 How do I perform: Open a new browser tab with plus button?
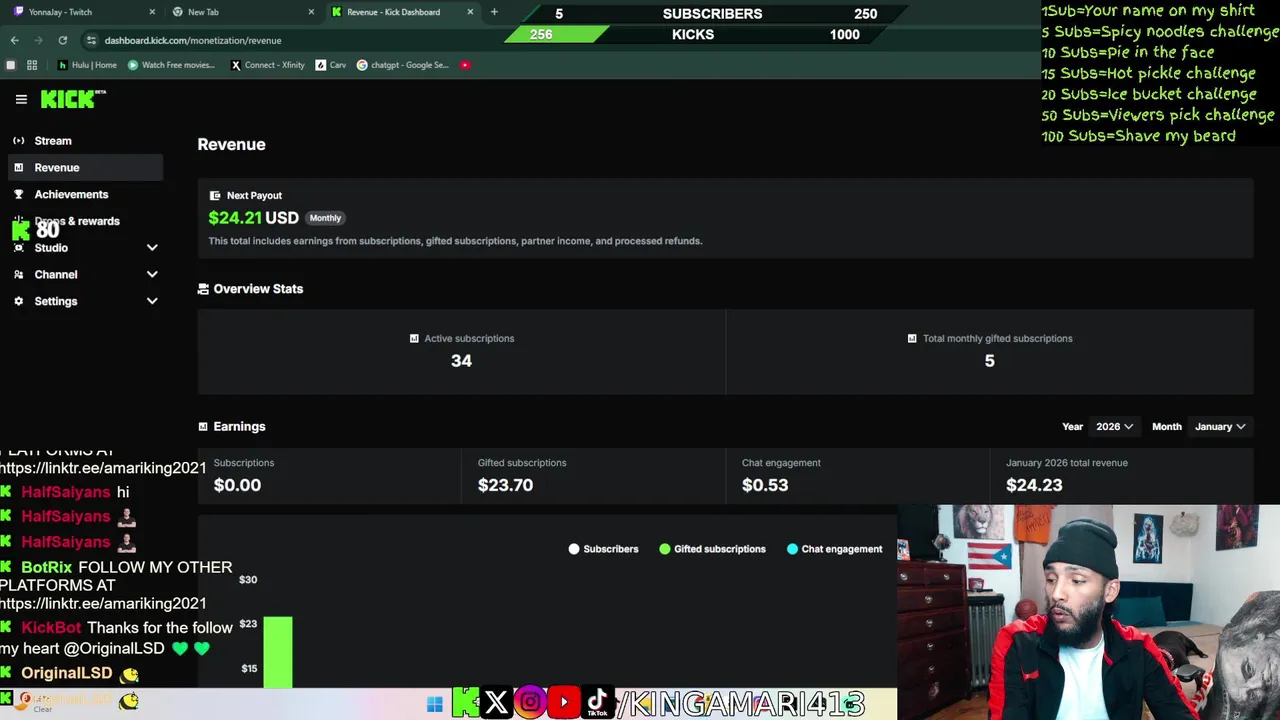(x=494, y=12)
